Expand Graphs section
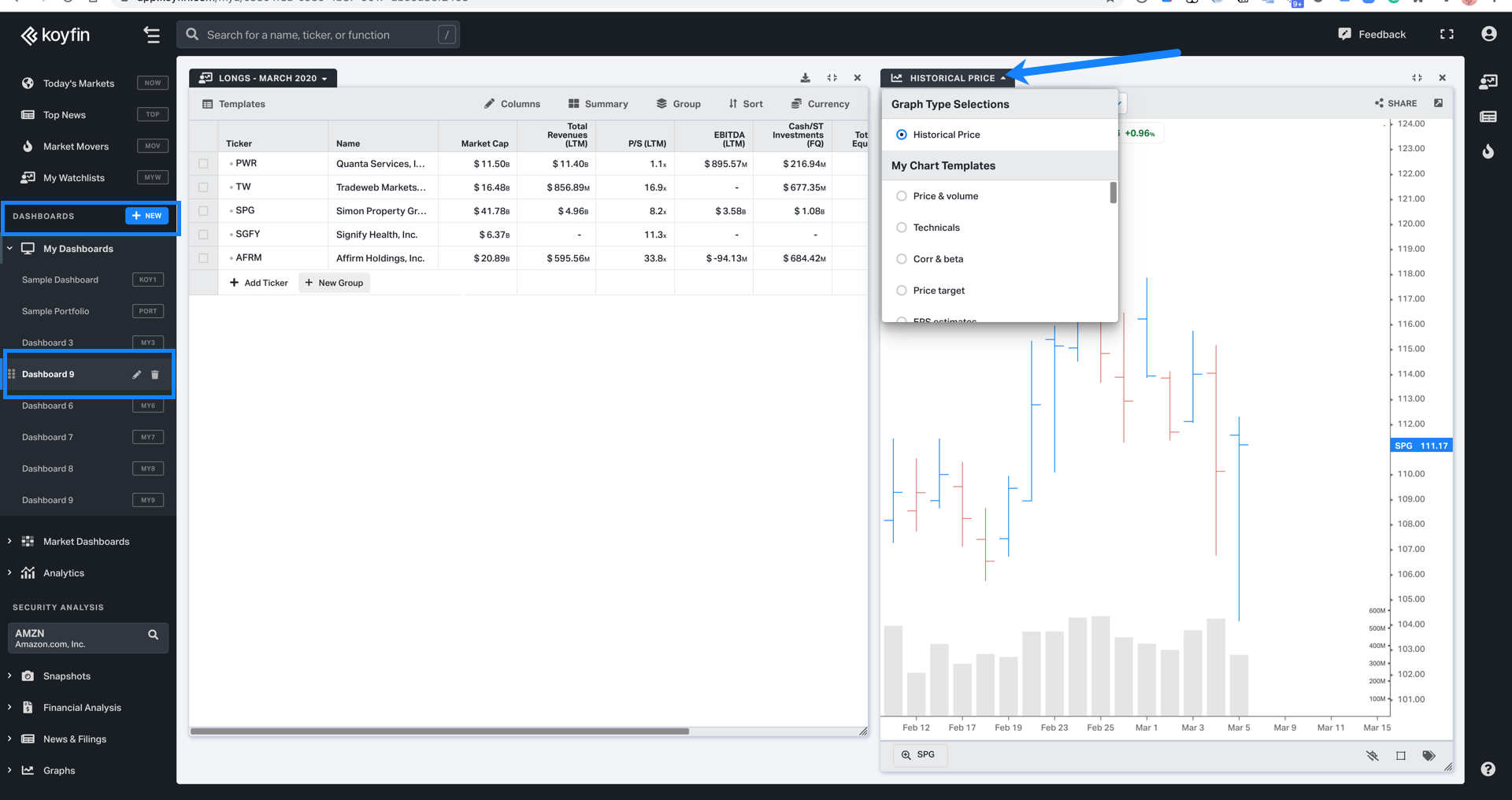This screenshot has height=800, width=1512. pyautogui.click(x=9, y=771)
